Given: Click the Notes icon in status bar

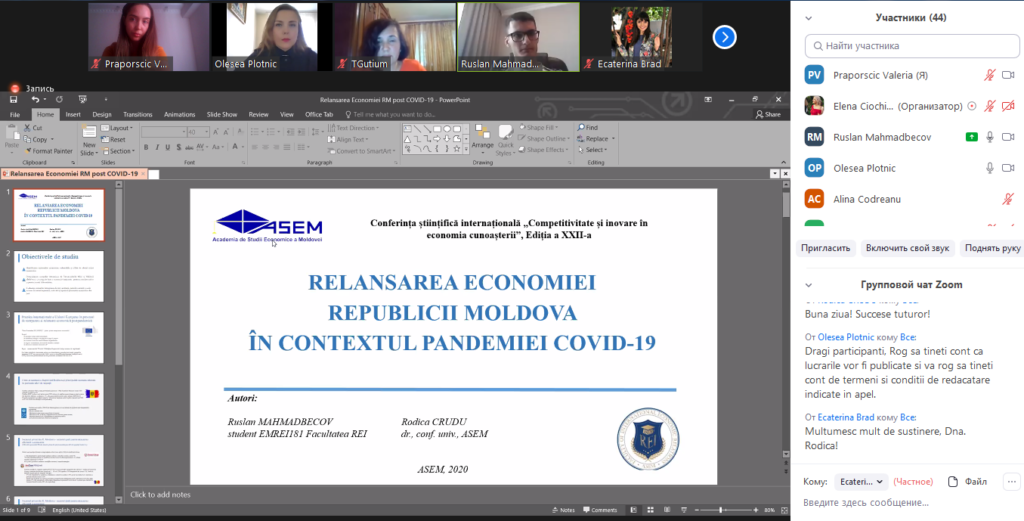Looking at the screenshot, I should pos(564,510).
